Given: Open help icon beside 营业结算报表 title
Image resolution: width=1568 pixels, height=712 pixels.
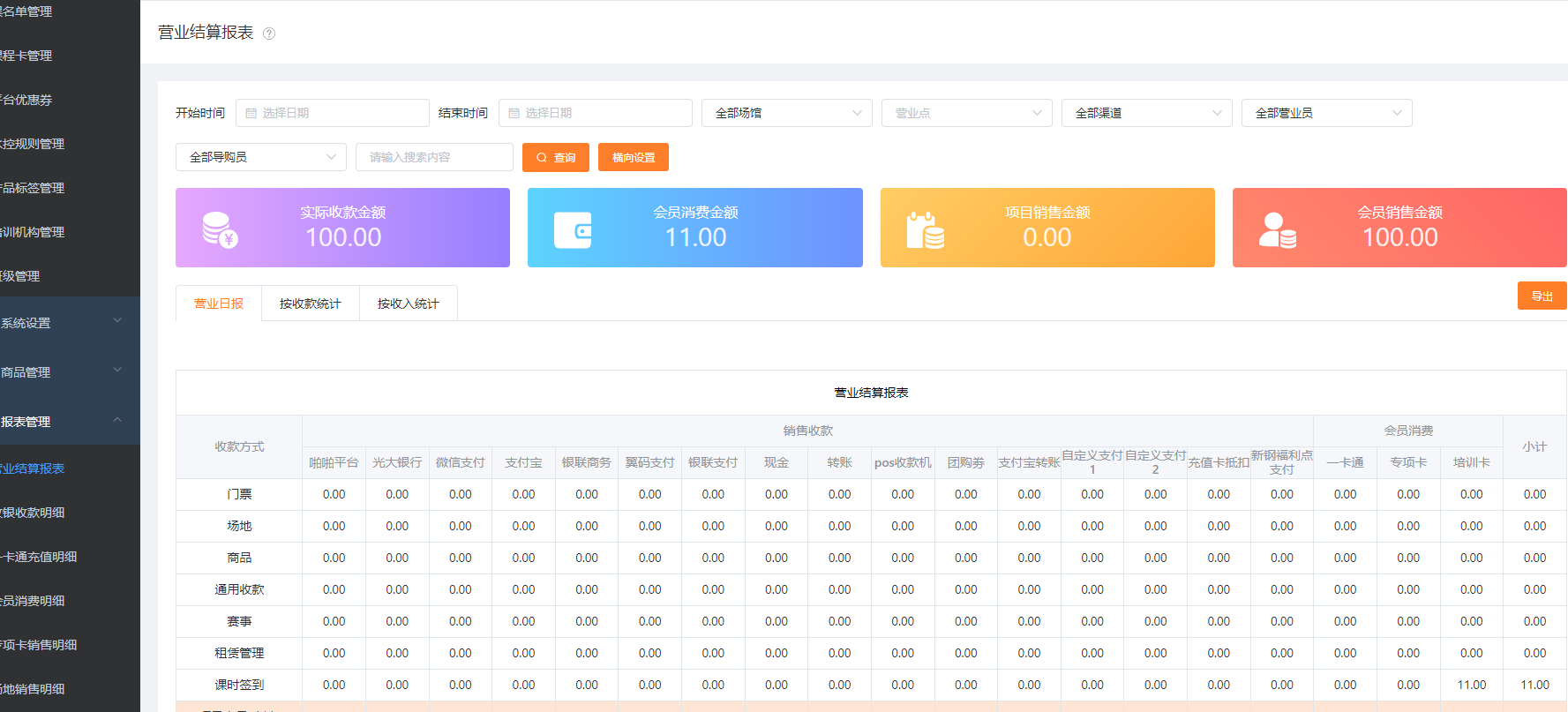Looking at the screenshot, I should point(269,34).
